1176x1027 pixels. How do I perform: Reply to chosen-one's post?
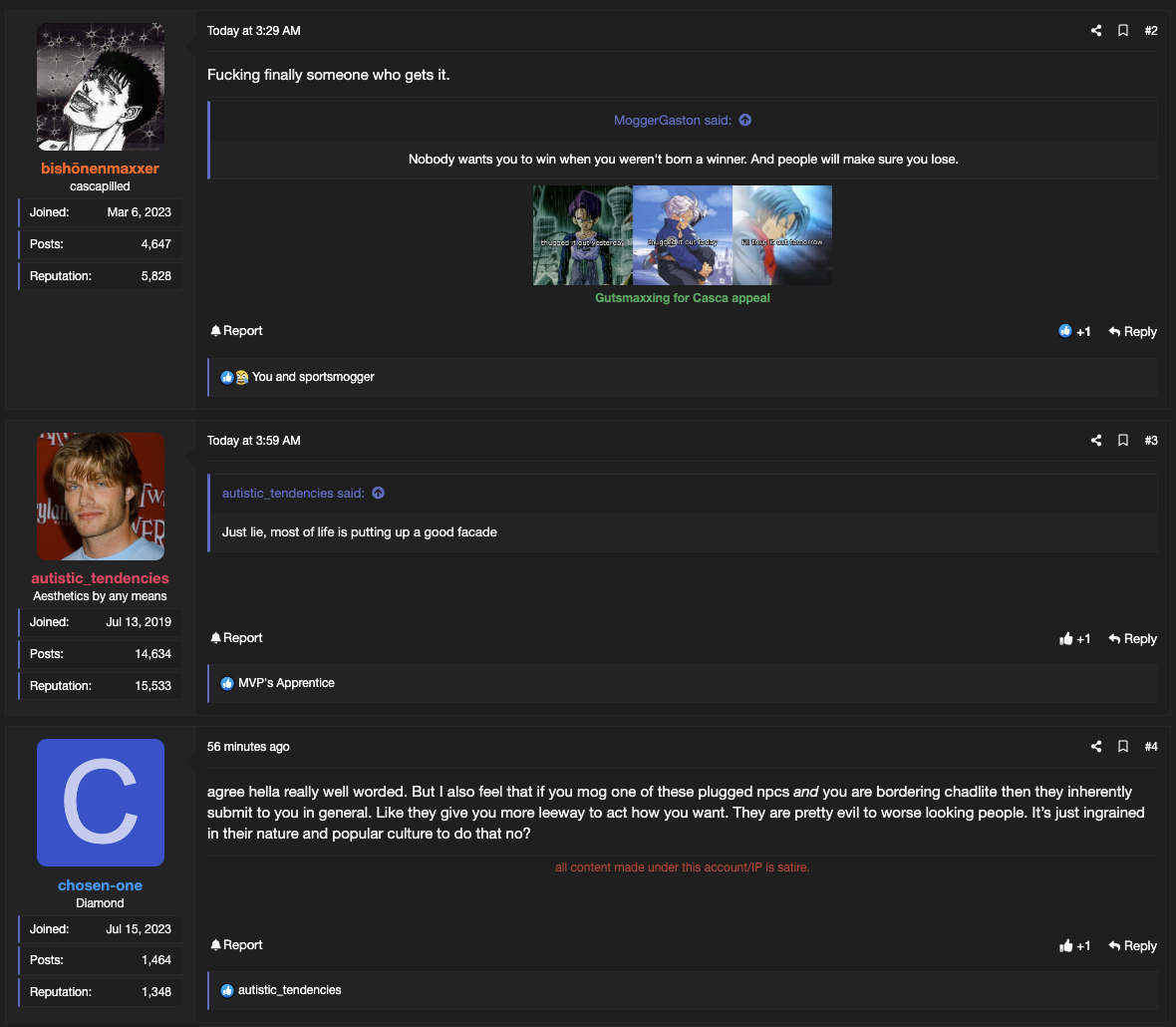pyautogui.click(x=1132, y=946)
